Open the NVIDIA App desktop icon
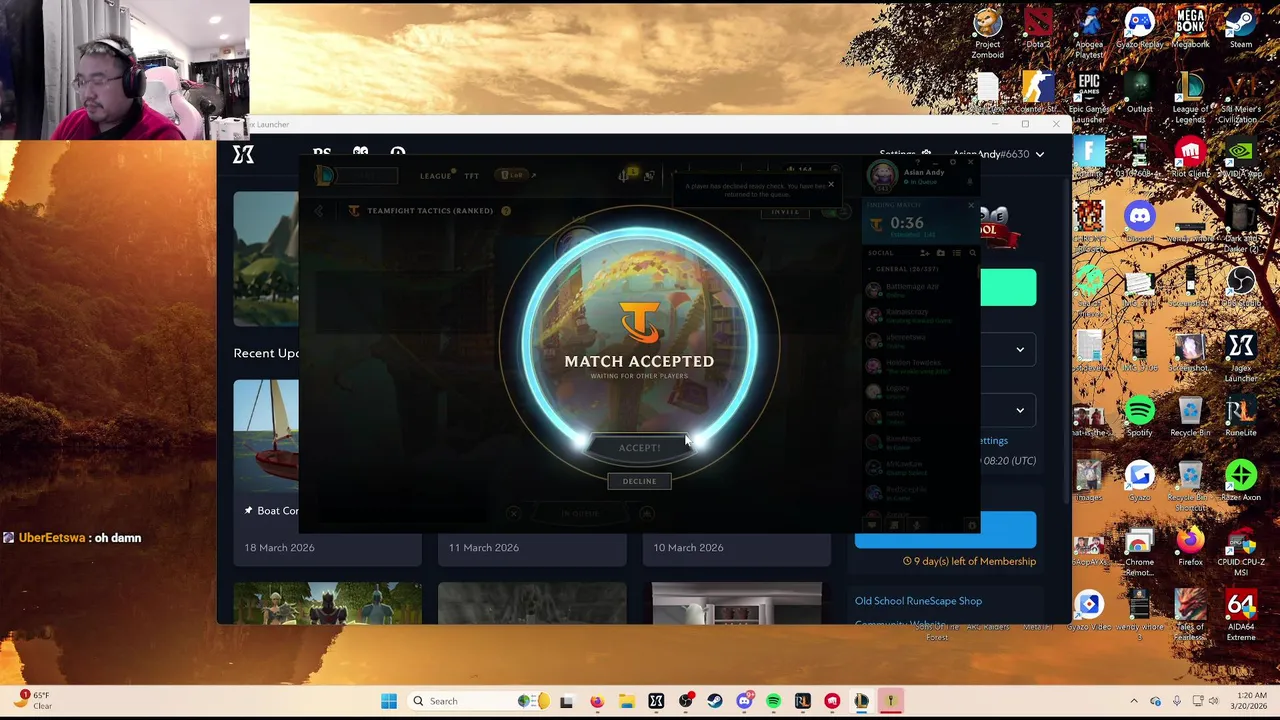Viewport: 1280px width, 720px height. 1241,158
